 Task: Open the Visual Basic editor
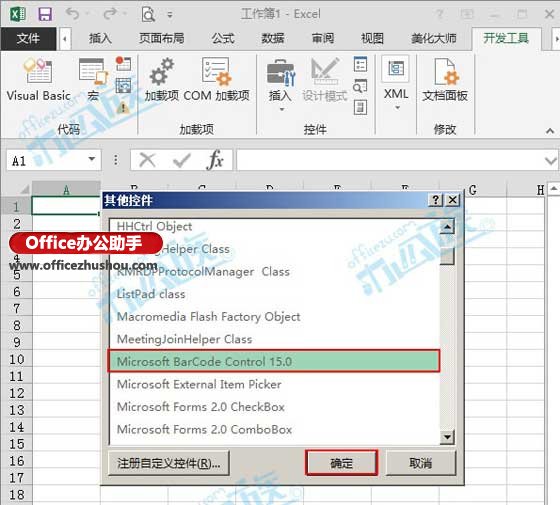(x=38, y=80)
